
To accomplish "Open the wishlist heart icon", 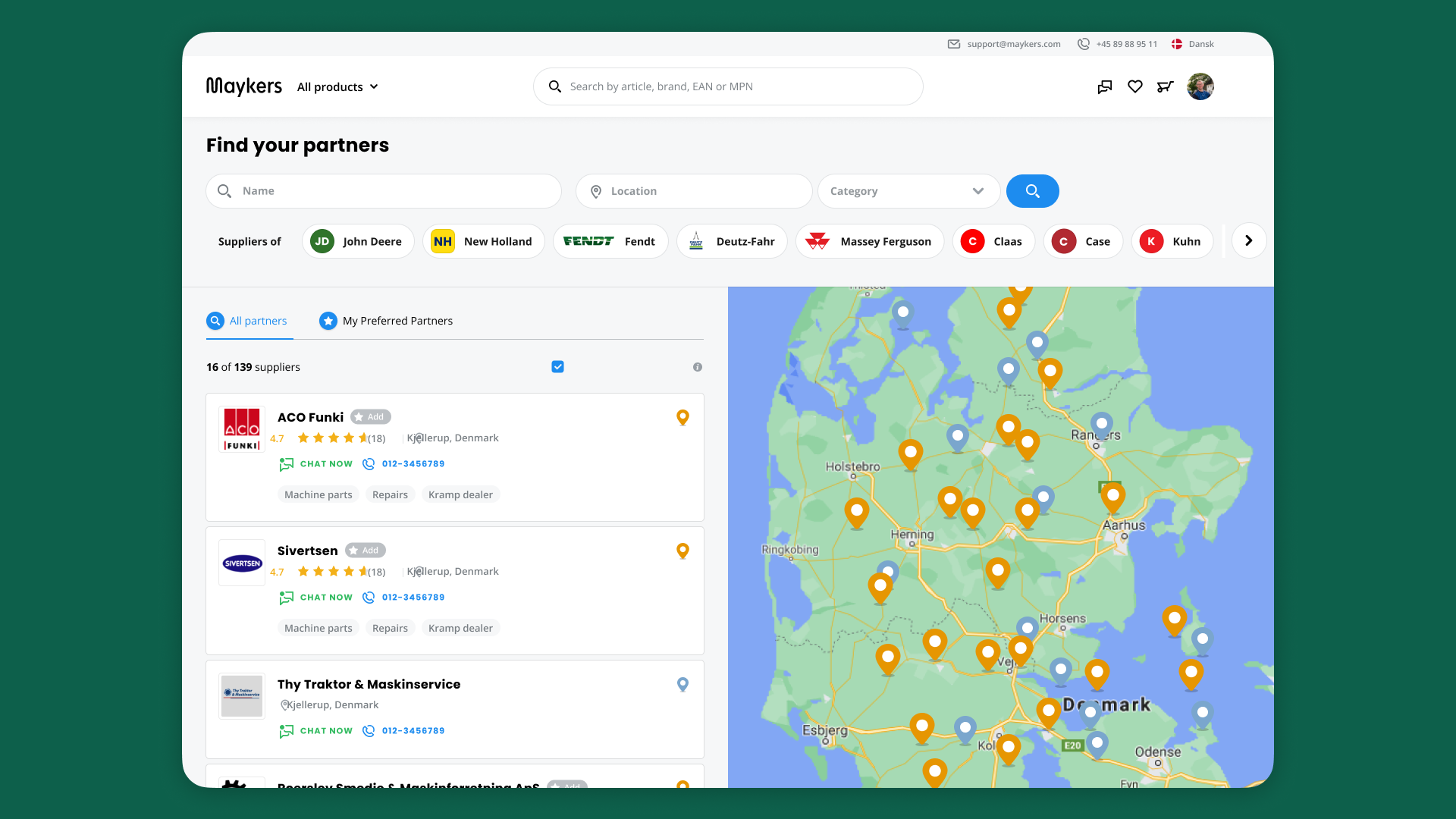I will click(x=1135, y=87).
